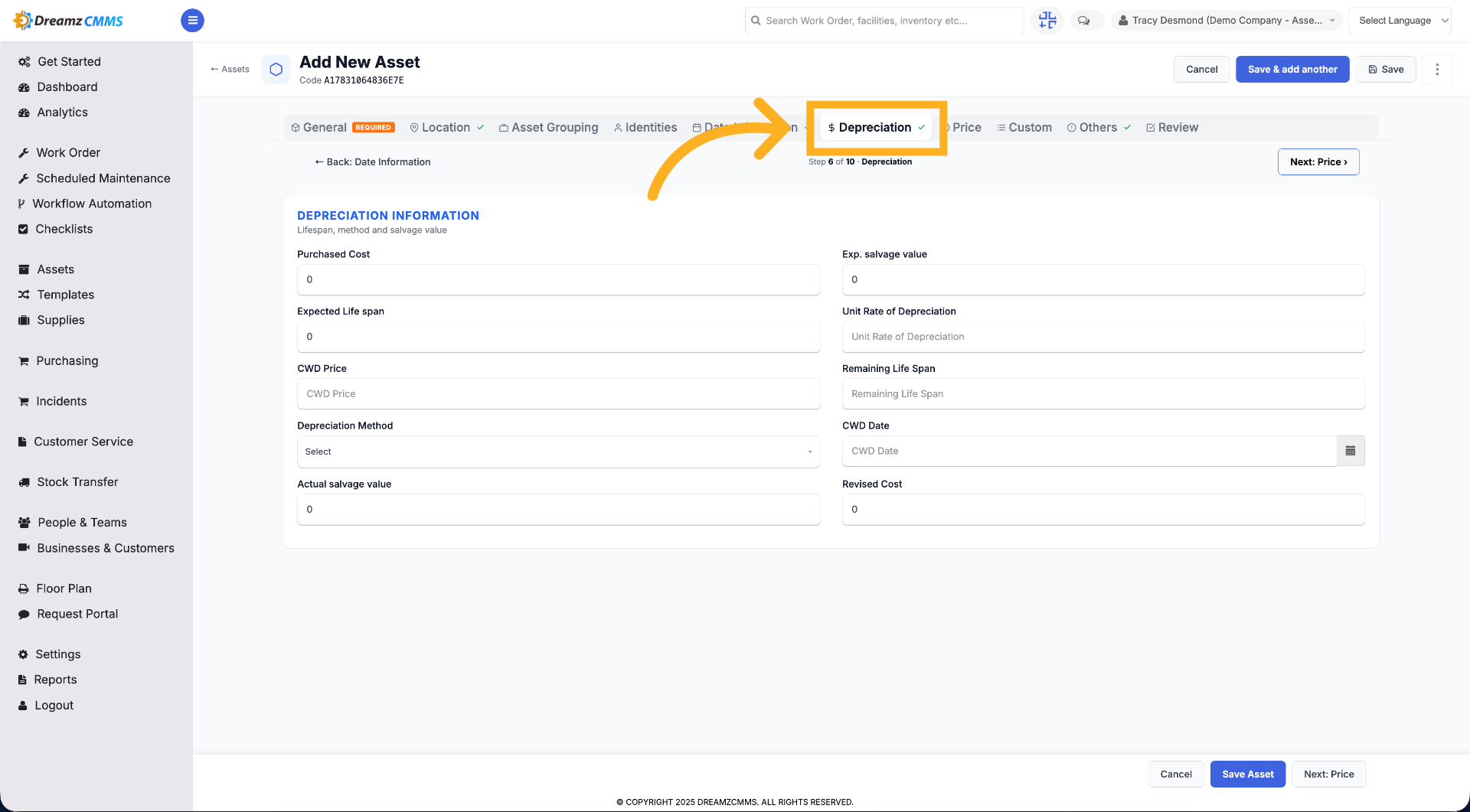Switch to the Custom tab
This screenshot has height=812, width=1470.
pos(1024,128)
